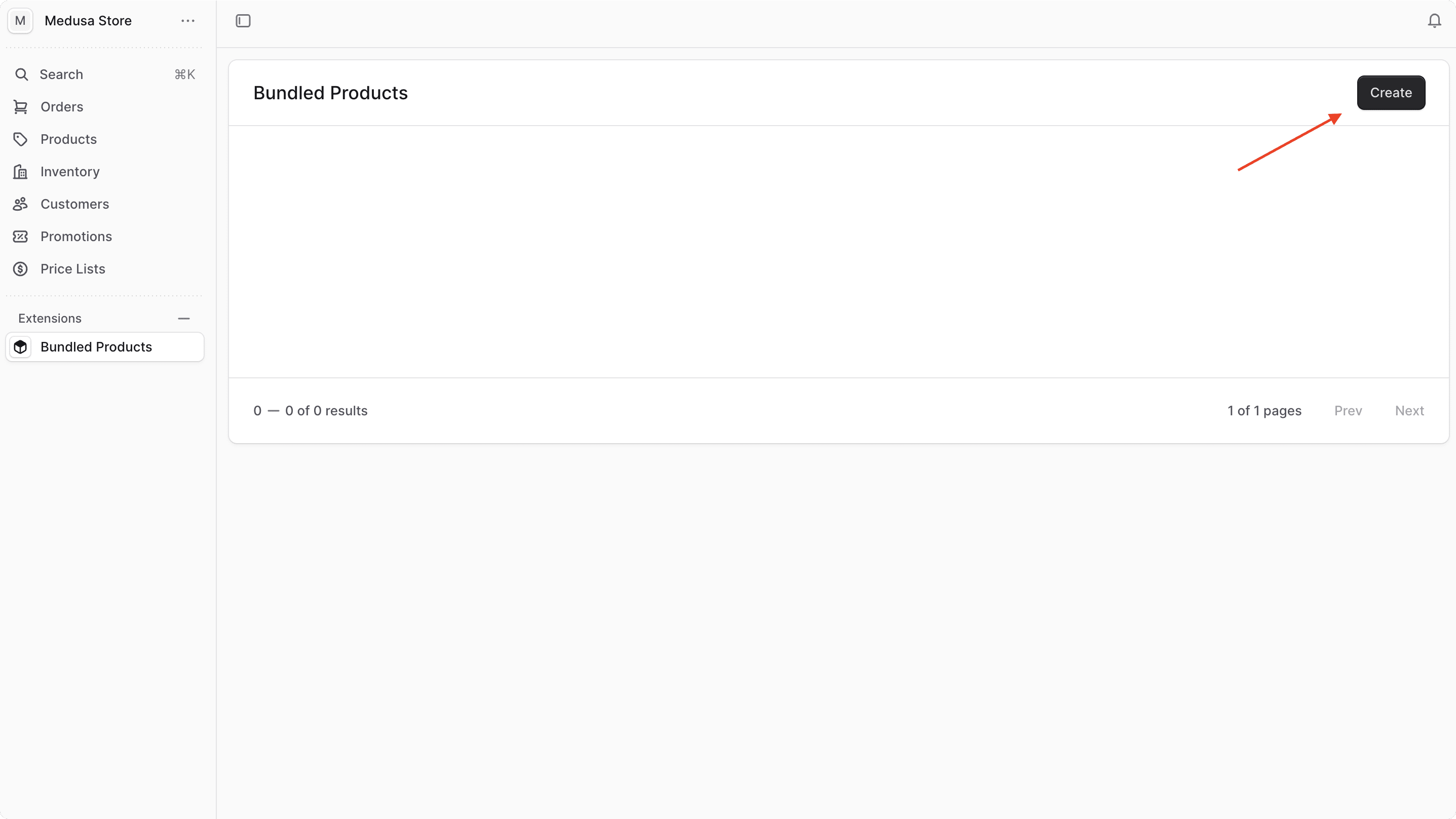The image size is (1456, 819).
Task: Click the Medusa Store avatar badge
Action: pyautogui.click(x=20, y=20)
